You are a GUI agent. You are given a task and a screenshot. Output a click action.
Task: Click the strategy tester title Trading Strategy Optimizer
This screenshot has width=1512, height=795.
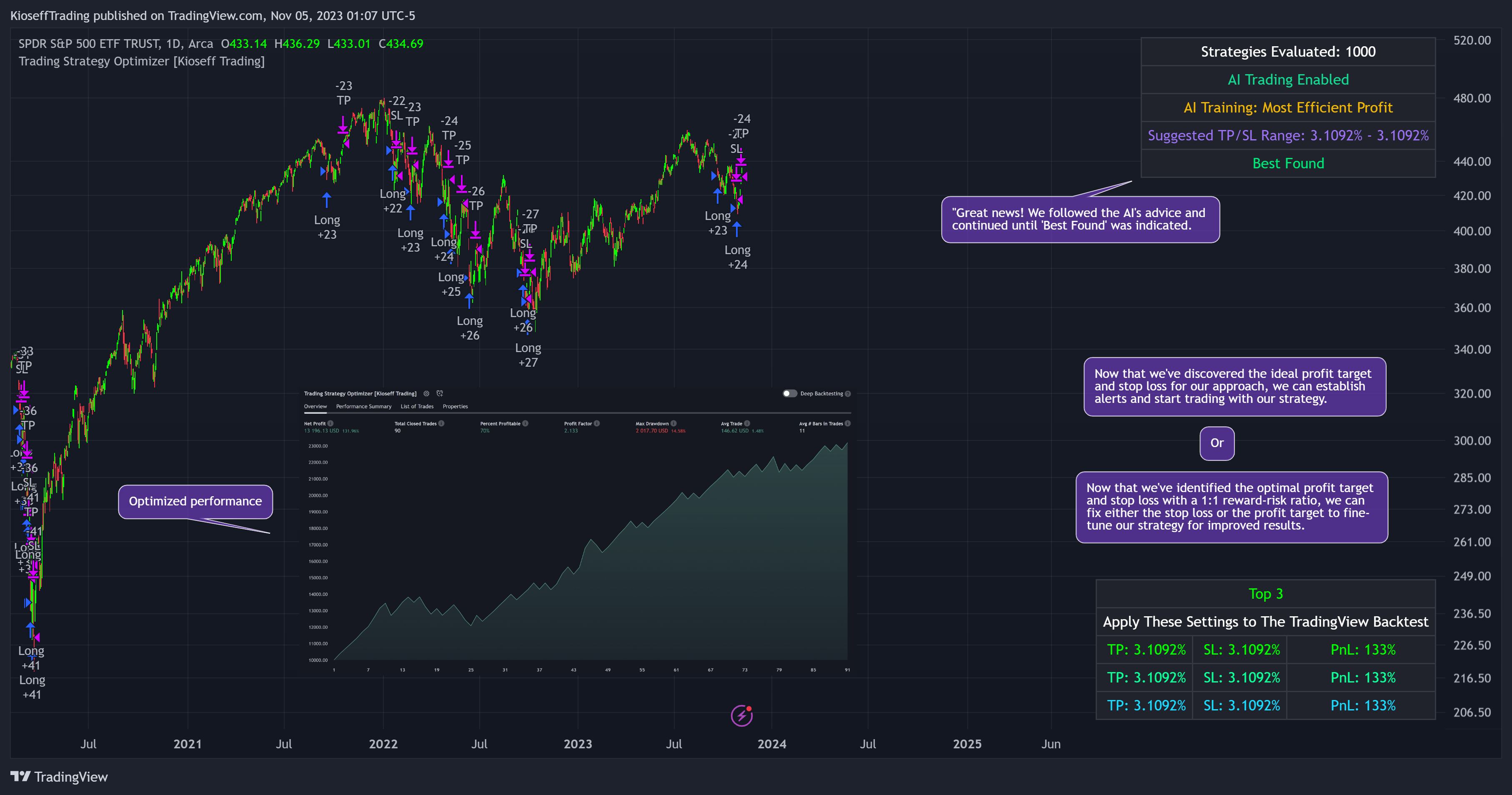[360, 394]
